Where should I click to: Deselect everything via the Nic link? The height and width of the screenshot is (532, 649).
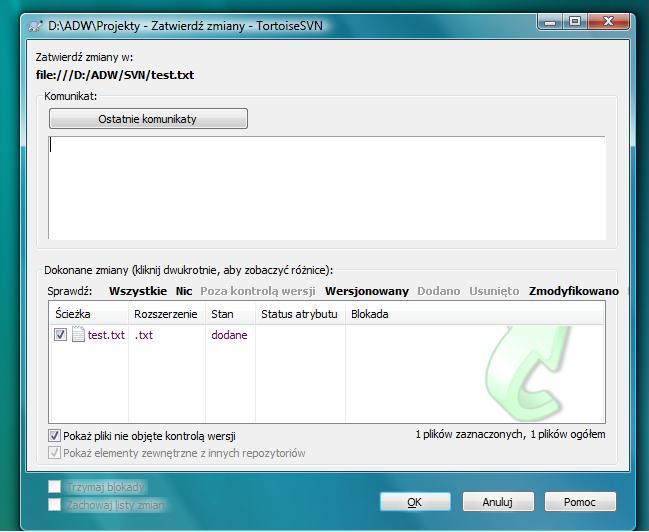pyautogui.click(x=184, y=291)
